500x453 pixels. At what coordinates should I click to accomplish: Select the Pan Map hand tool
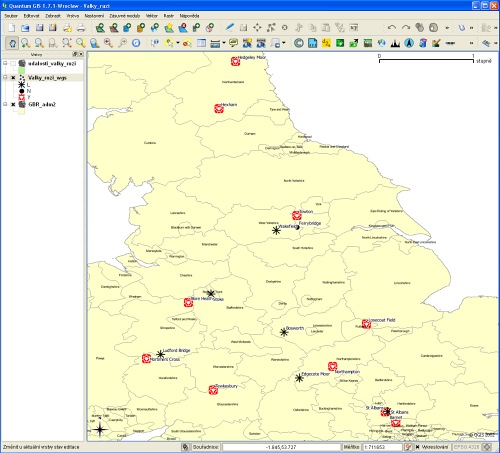click(12, 43)
